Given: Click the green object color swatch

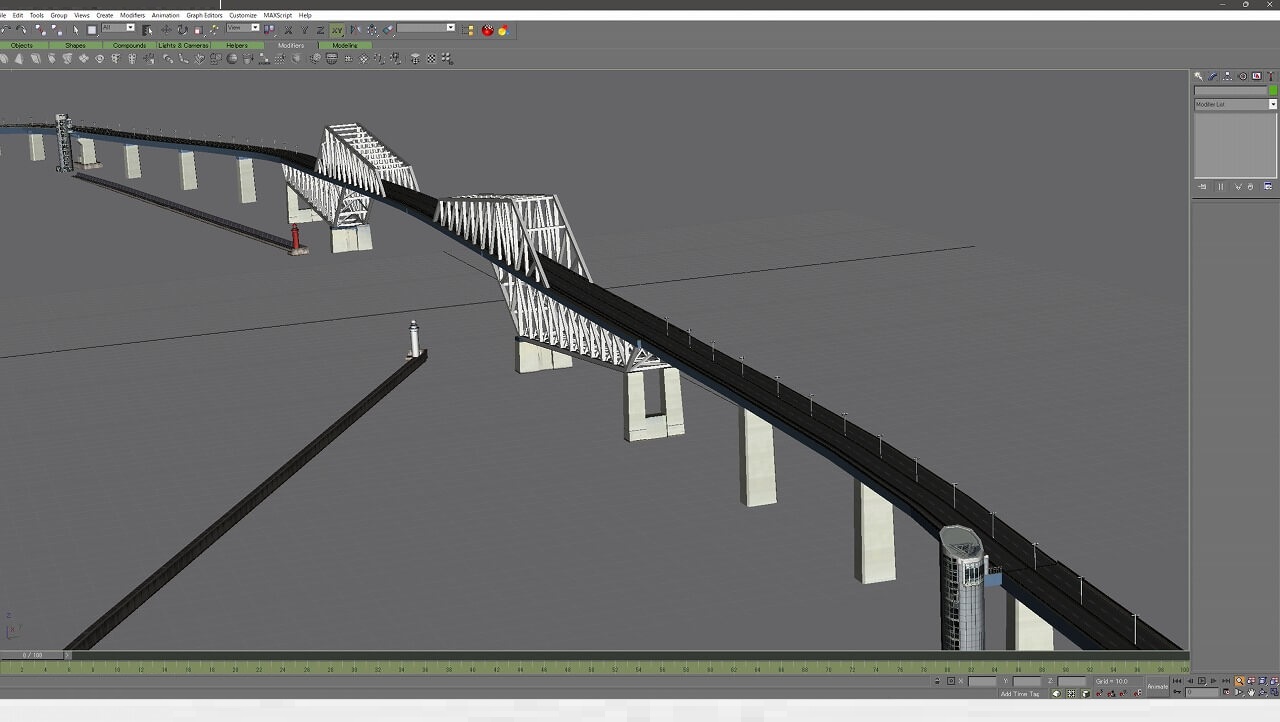Looking at the screenshot, I should pos(1273,90).
